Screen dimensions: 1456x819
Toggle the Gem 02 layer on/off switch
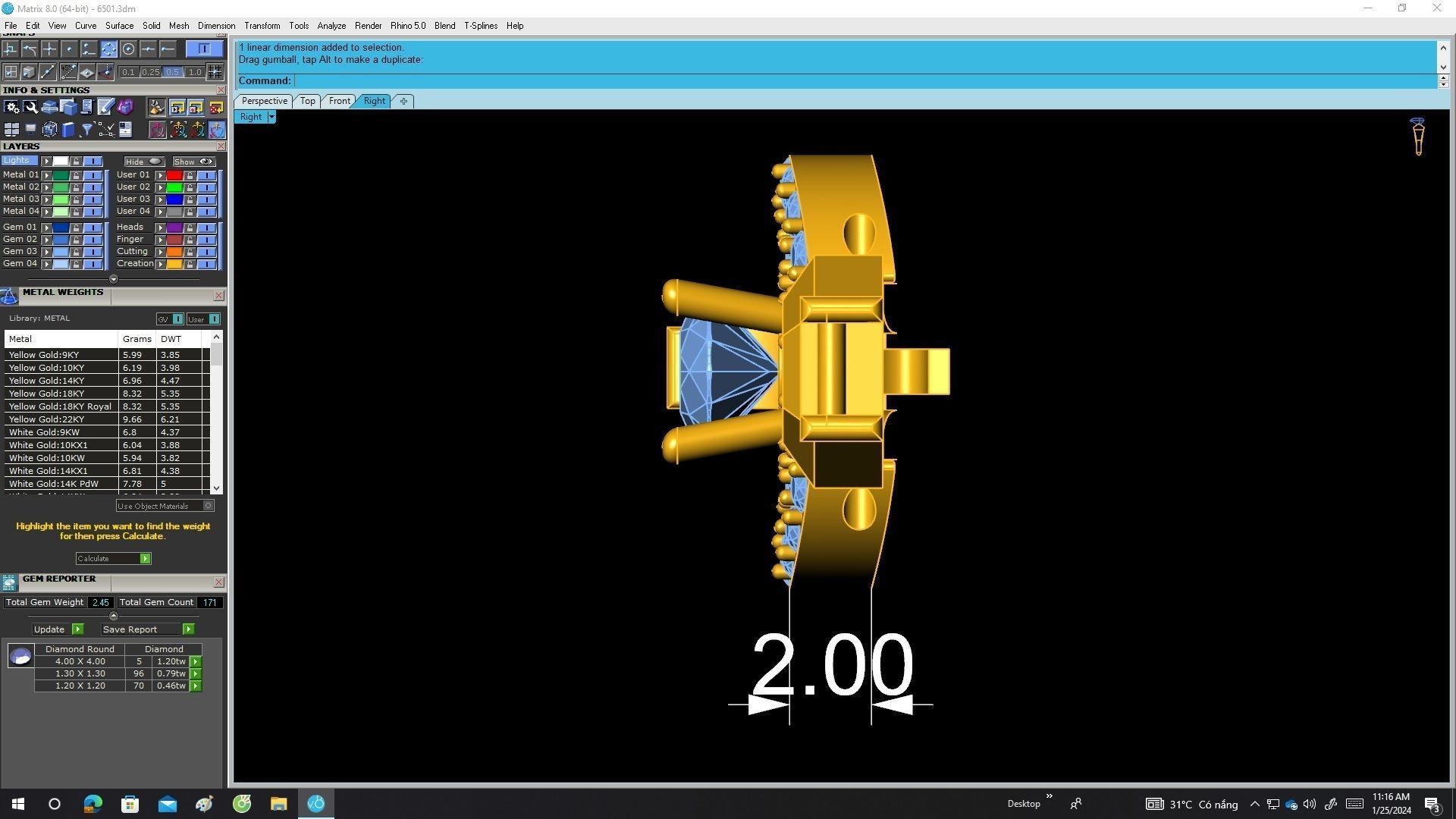click(x=93, y=240)
